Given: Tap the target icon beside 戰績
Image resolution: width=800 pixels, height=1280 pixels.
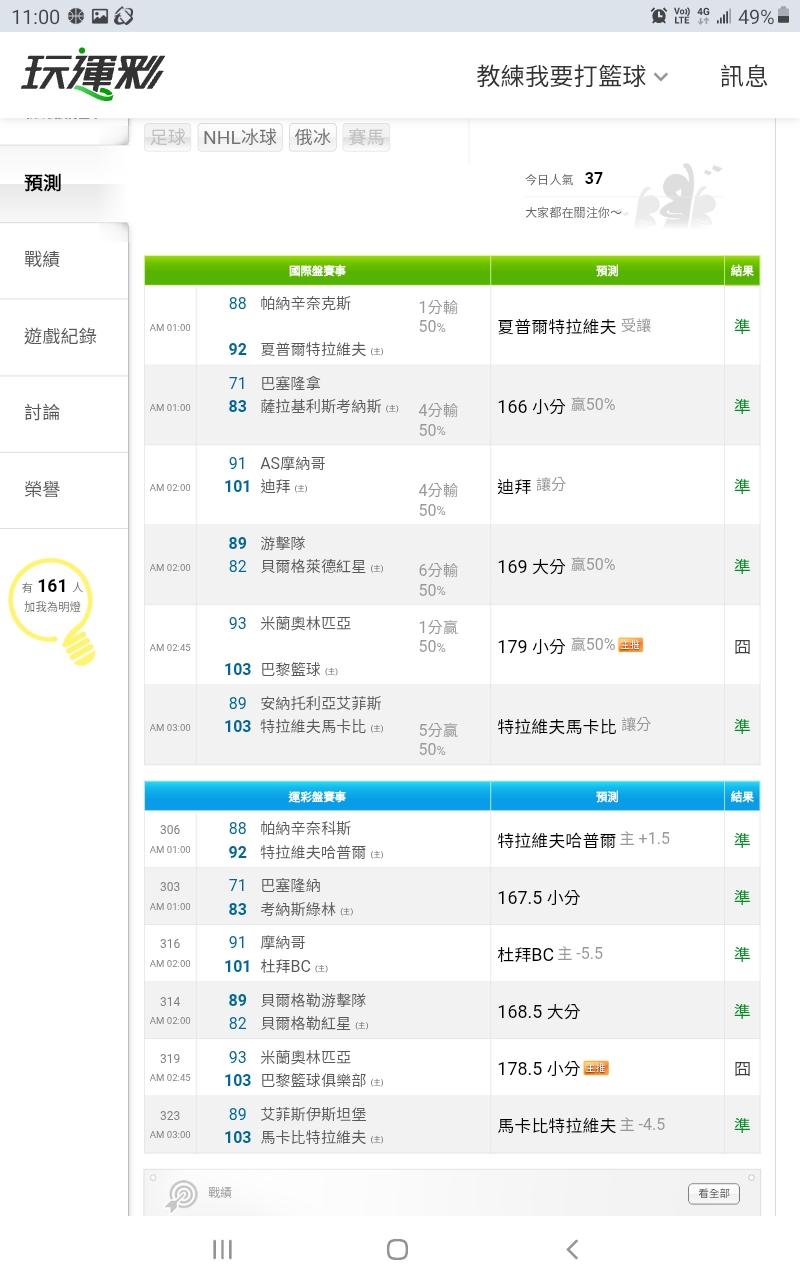Looking at the screenshot, I should 182,1193.
